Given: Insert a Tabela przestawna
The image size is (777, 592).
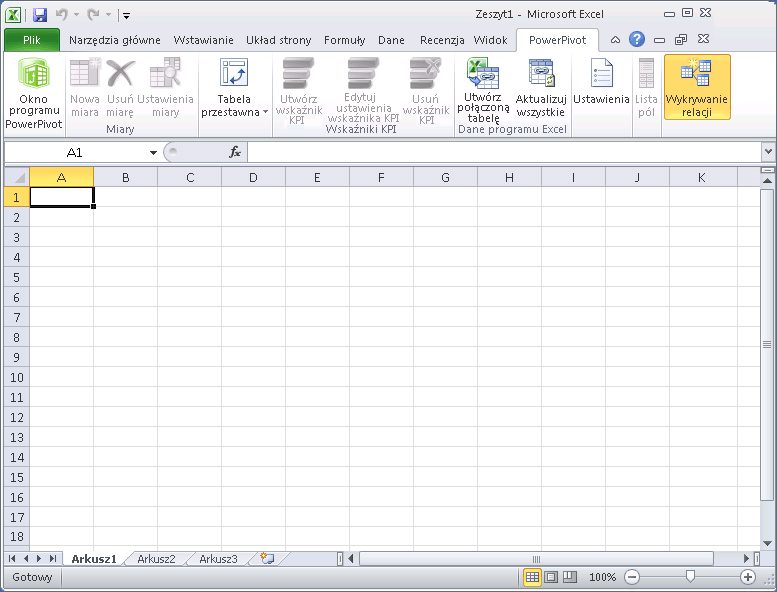Looking at the screenshot, I should point(234,88).
